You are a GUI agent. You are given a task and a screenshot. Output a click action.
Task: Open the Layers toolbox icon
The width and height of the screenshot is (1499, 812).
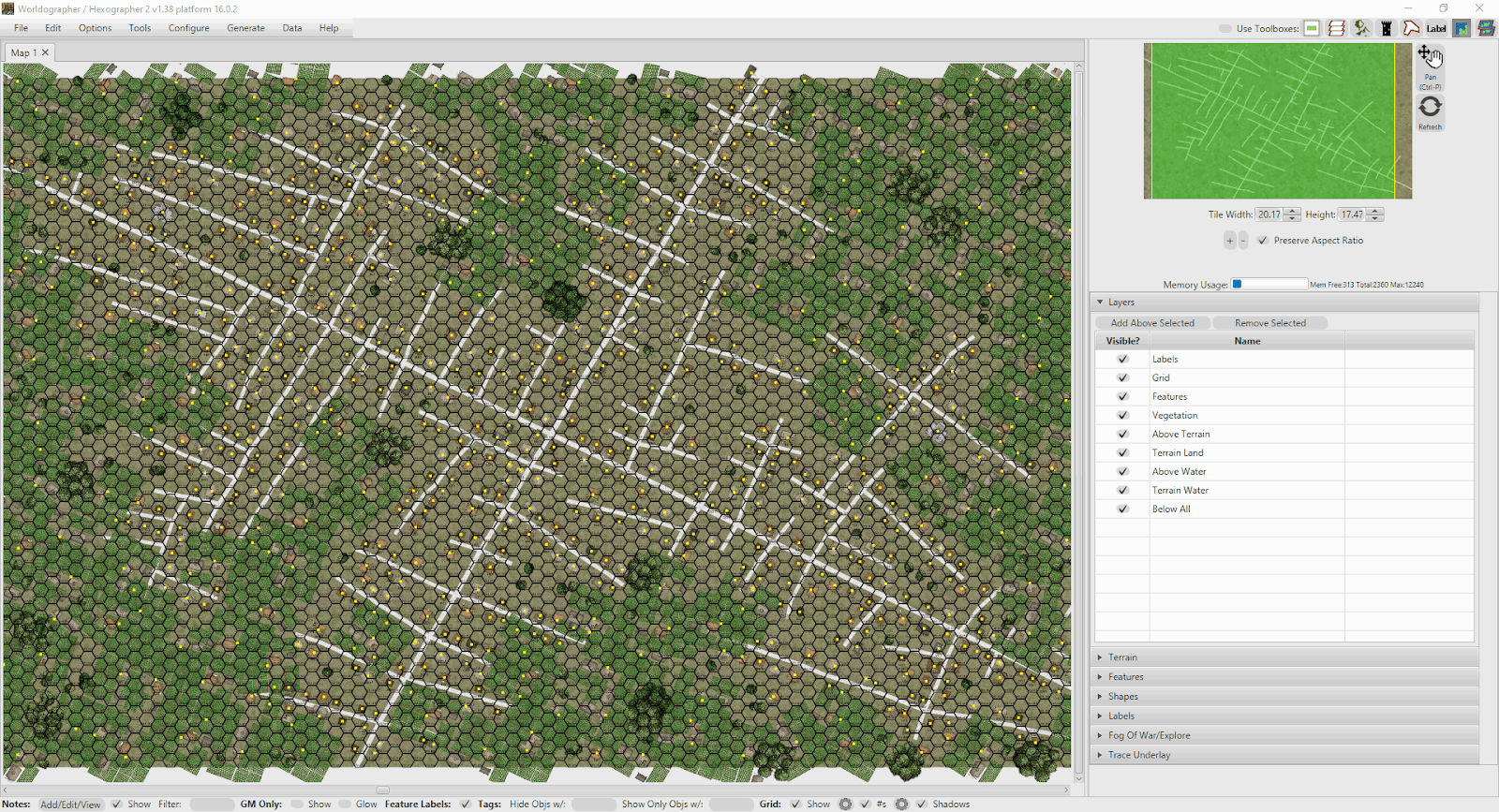coord(1337,28)
